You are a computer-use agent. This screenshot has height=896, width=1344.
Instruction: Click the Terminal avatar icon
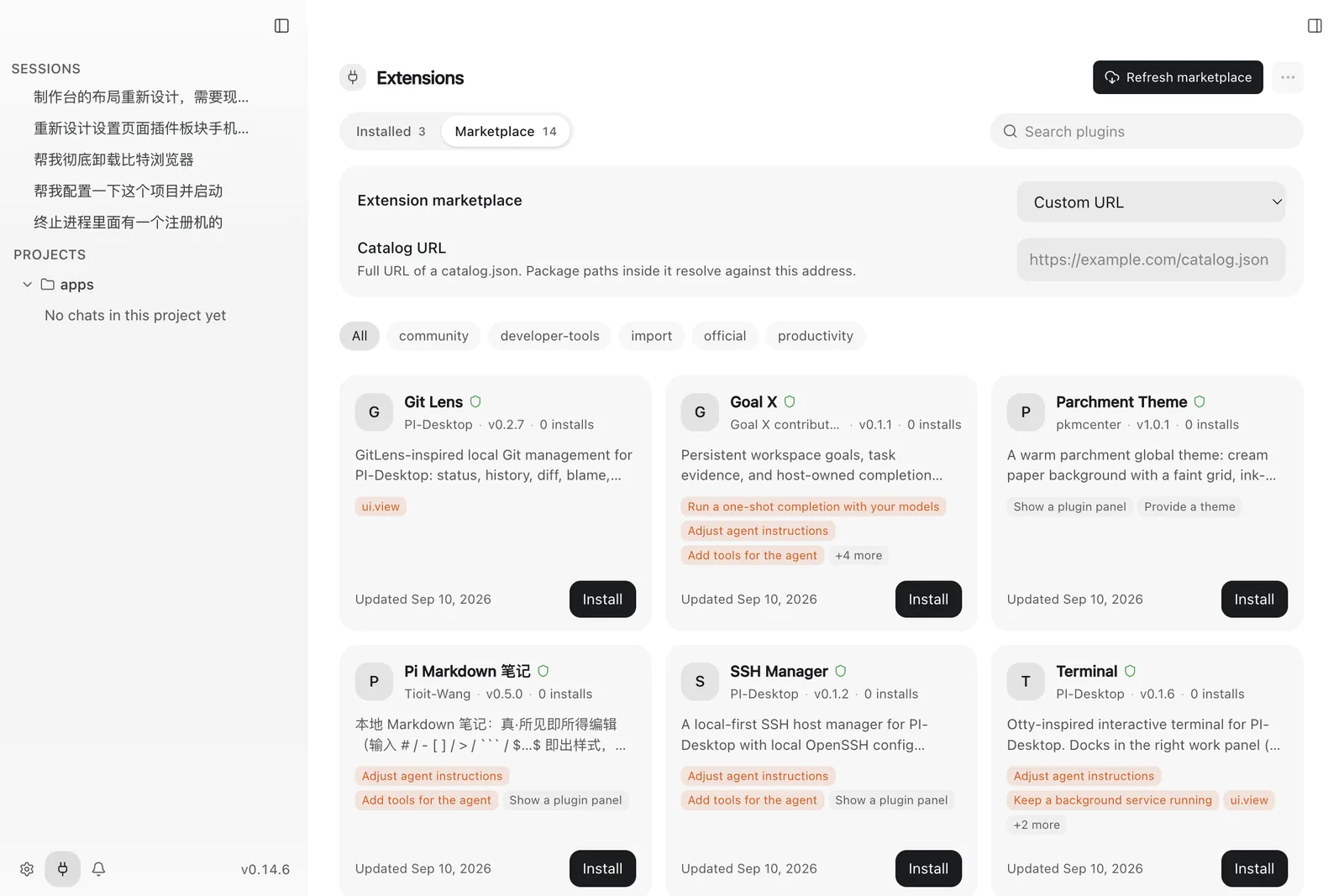(1026, 682)
